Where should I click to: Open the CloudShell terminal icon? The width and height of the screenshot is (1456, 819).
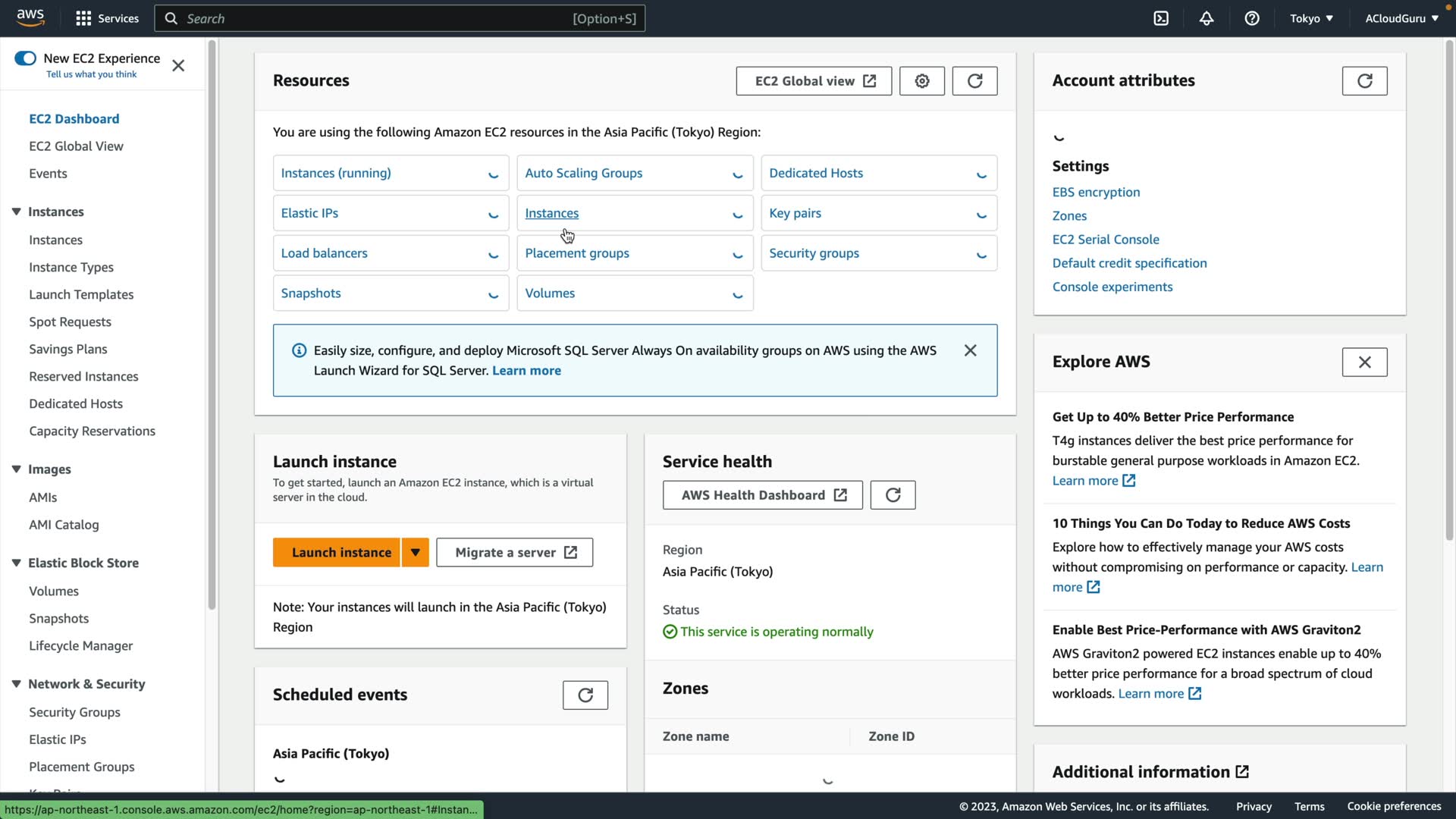click(x=1161, y=18)
